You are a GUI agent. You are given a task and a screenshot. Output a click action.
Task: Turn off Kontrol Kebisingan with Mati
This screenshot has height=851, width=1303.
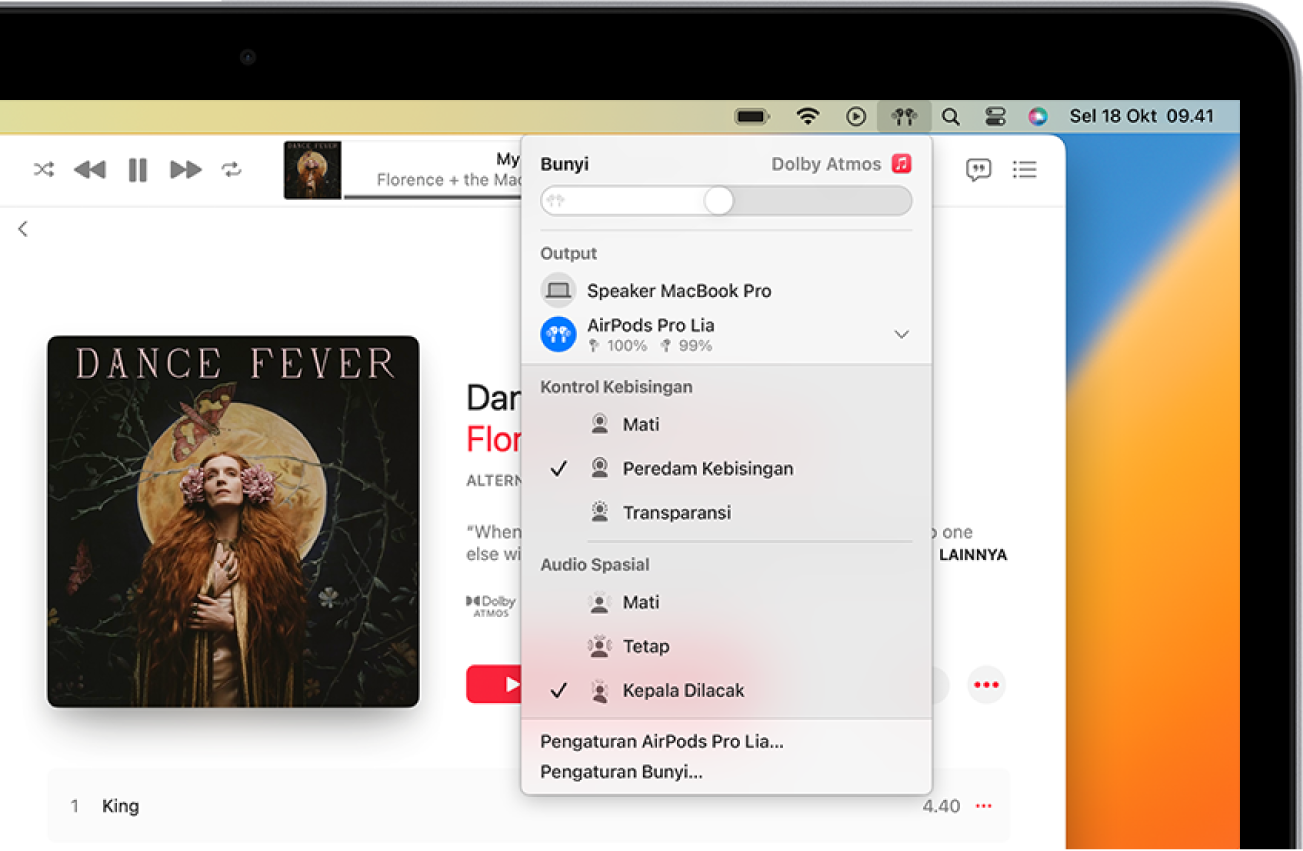tap(641, 424)
